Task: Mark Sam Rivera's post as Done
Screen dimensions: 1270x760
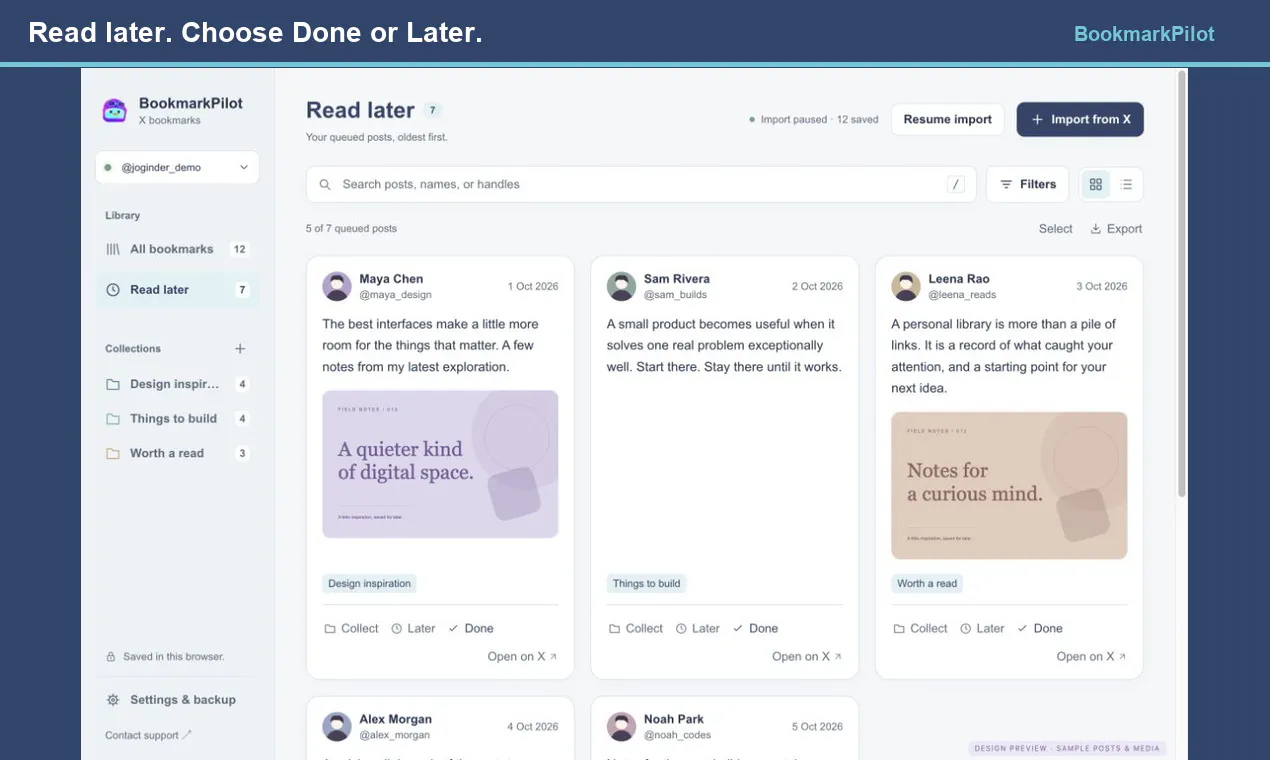Action: click(755, 629)
